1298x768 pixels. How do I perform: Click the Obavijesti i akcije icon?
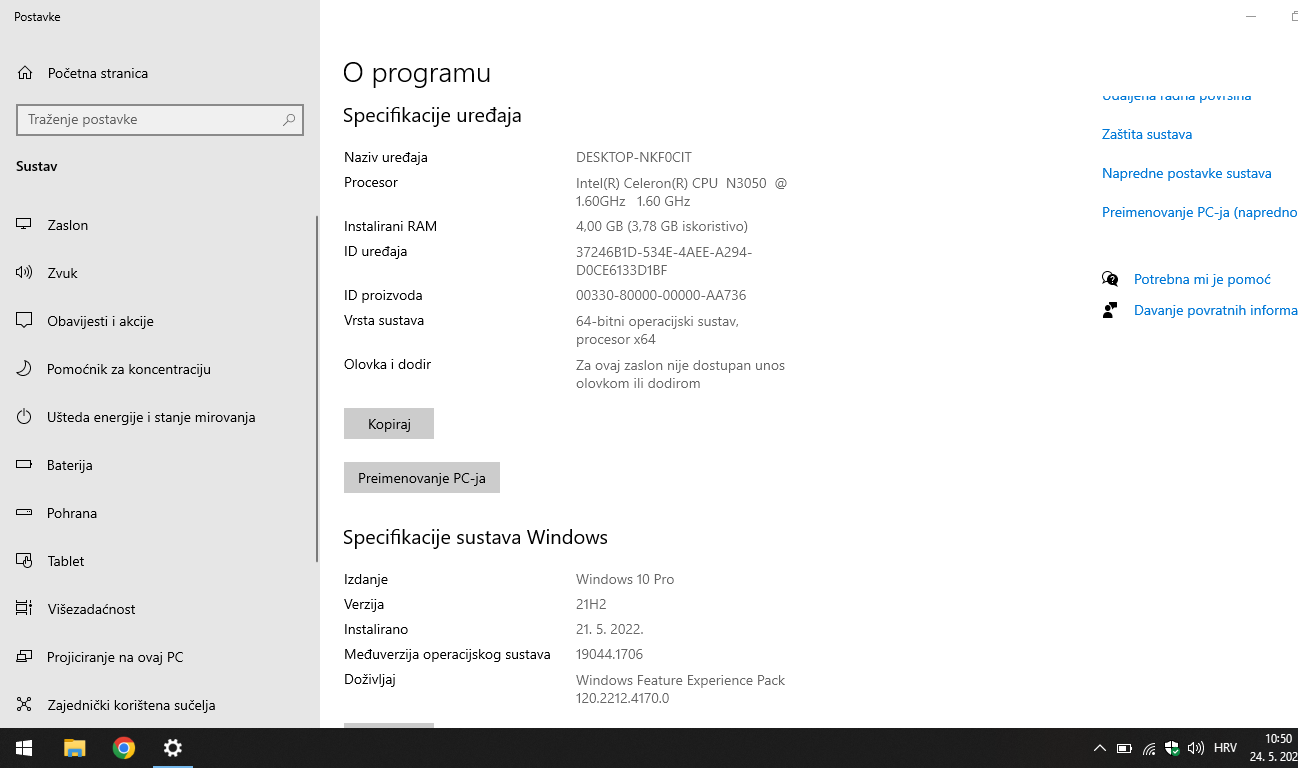(x=25, y=321)
